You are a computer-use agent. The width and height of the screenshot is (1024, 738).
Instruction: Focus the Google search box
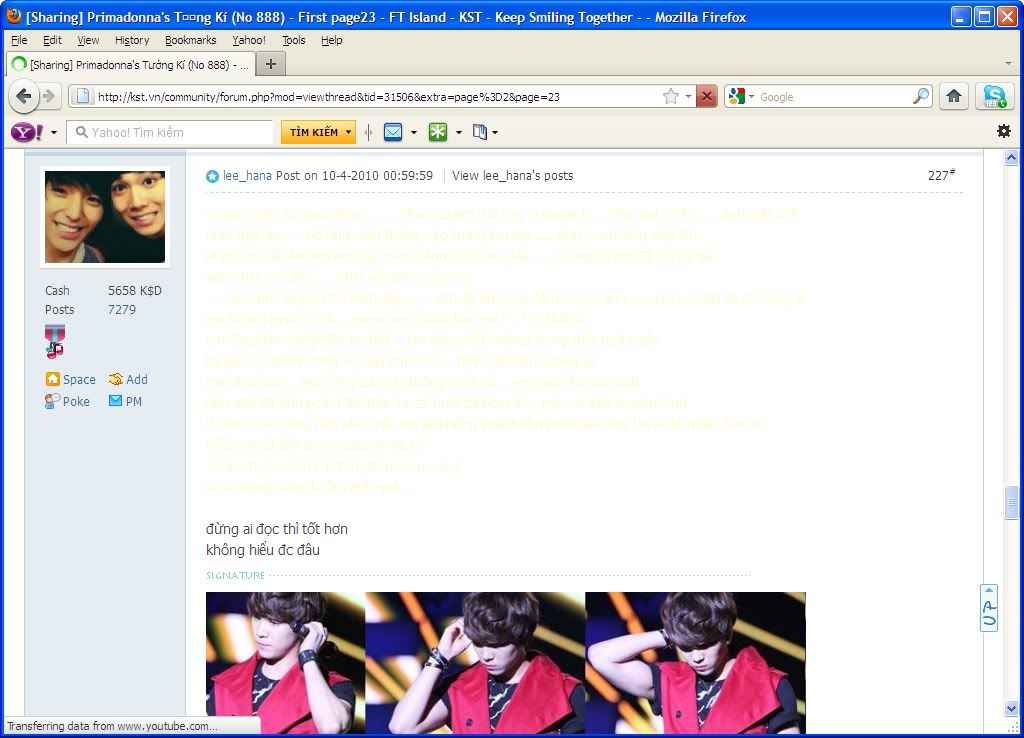coord(835,97)
